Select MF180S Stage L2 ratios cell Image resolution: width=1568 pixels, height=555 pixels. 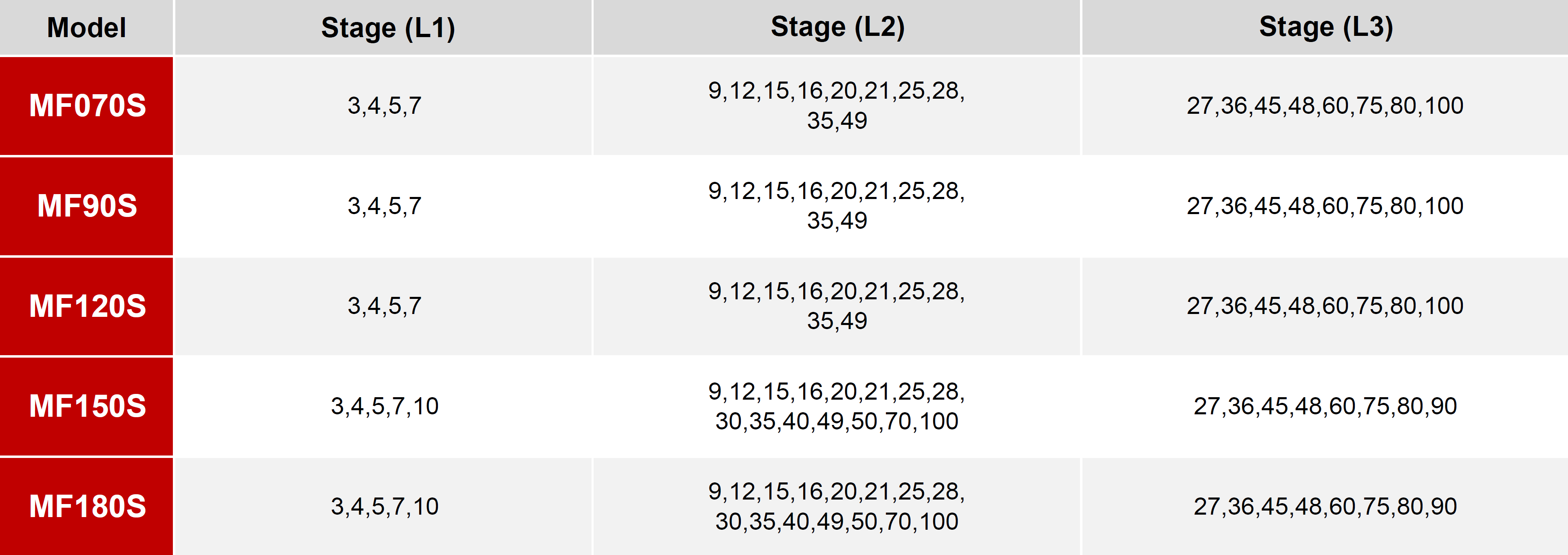837,506
